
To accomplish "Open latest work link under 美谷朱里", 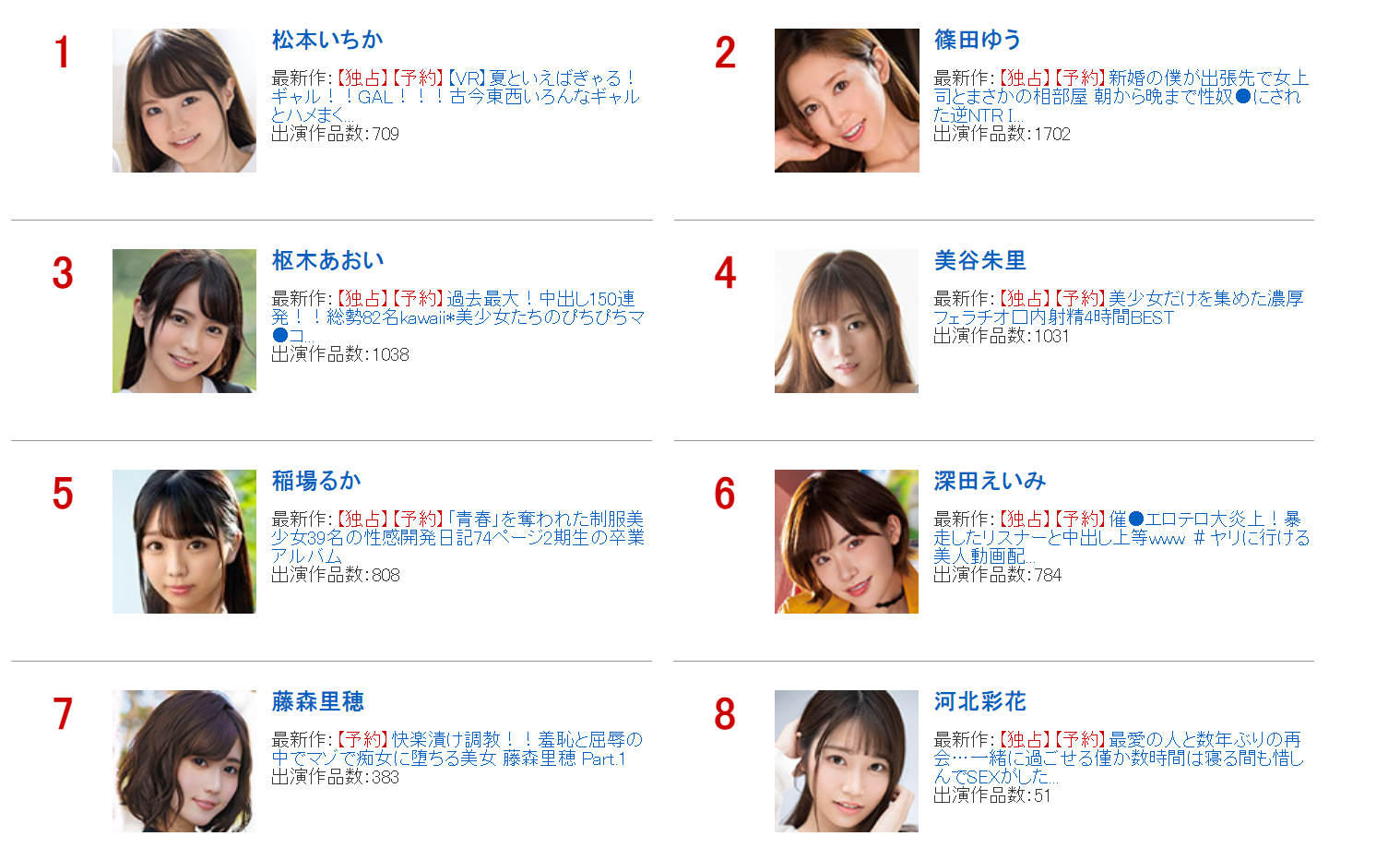I will (1118, 308).
